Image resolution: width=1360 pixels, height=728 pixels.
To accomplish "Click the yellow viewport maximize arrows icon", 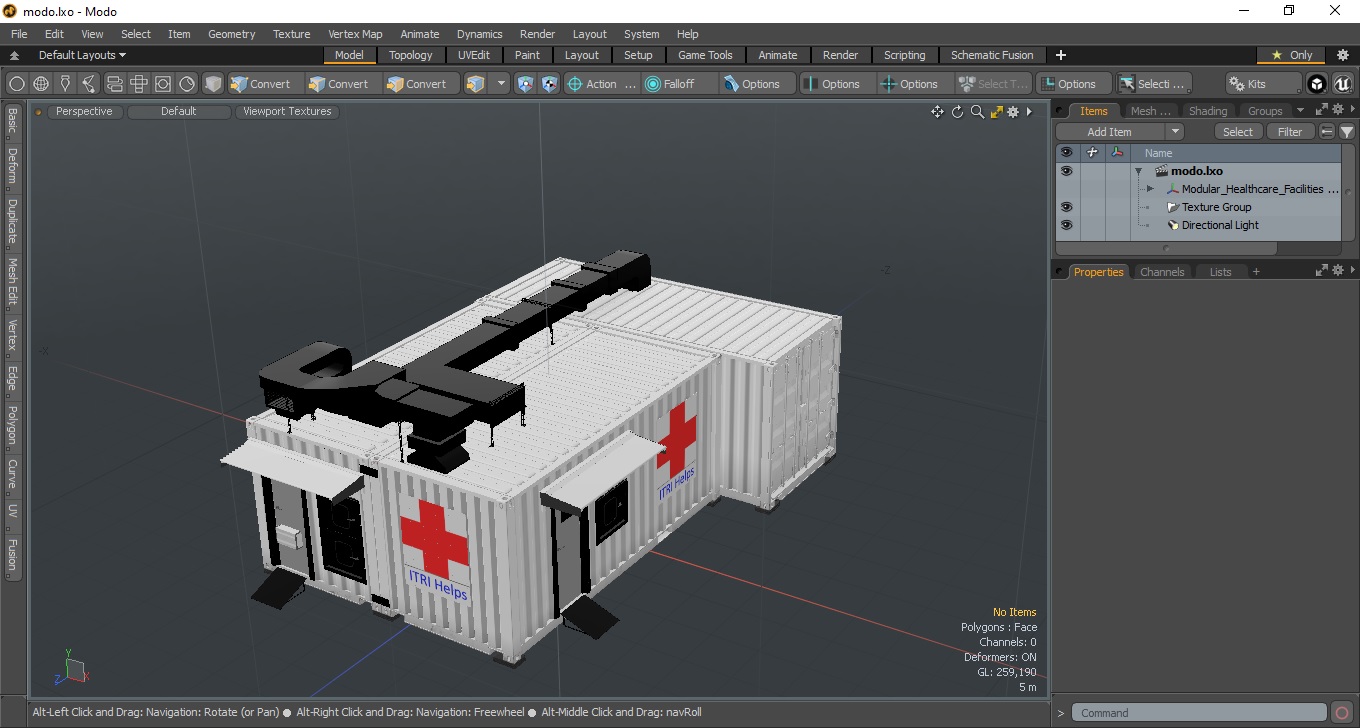I will [x=996, y=112].
